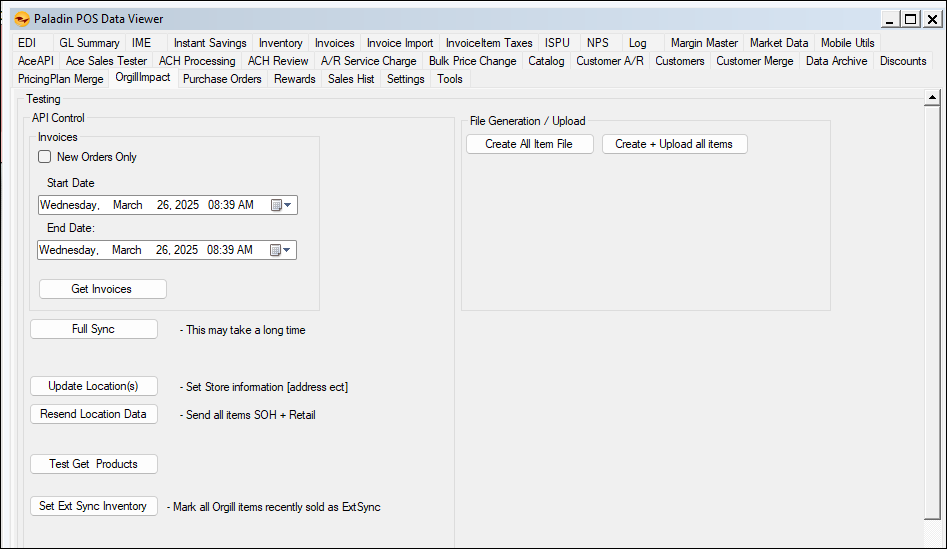Switch to the ISPU tab

pyautogui.click(x=557, y=43)
